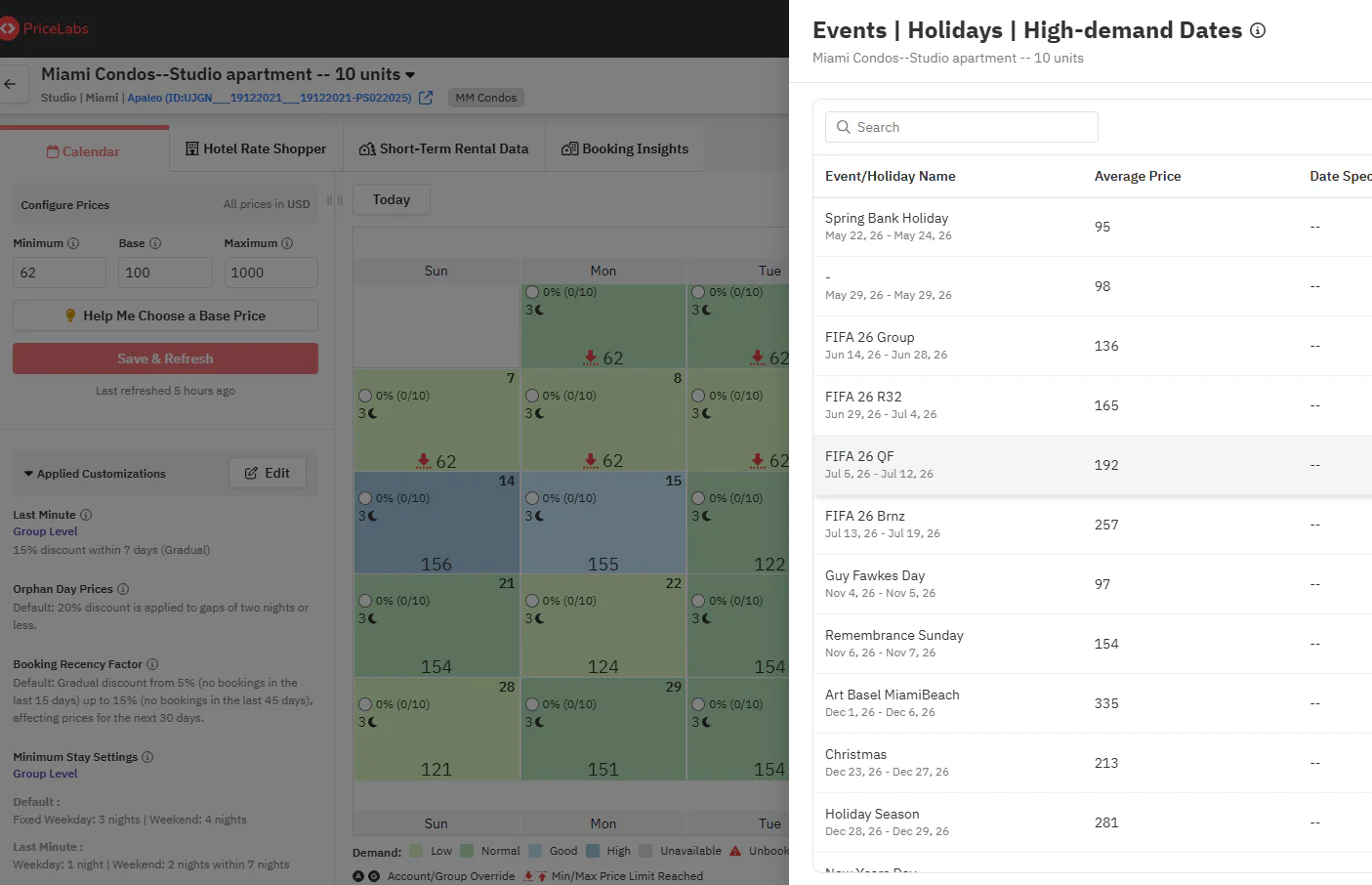Screen dimensions: 1372x885
Task: Select the Spring Bank Holiday row
Action: pyautogui.click(x=1092, y=227)
